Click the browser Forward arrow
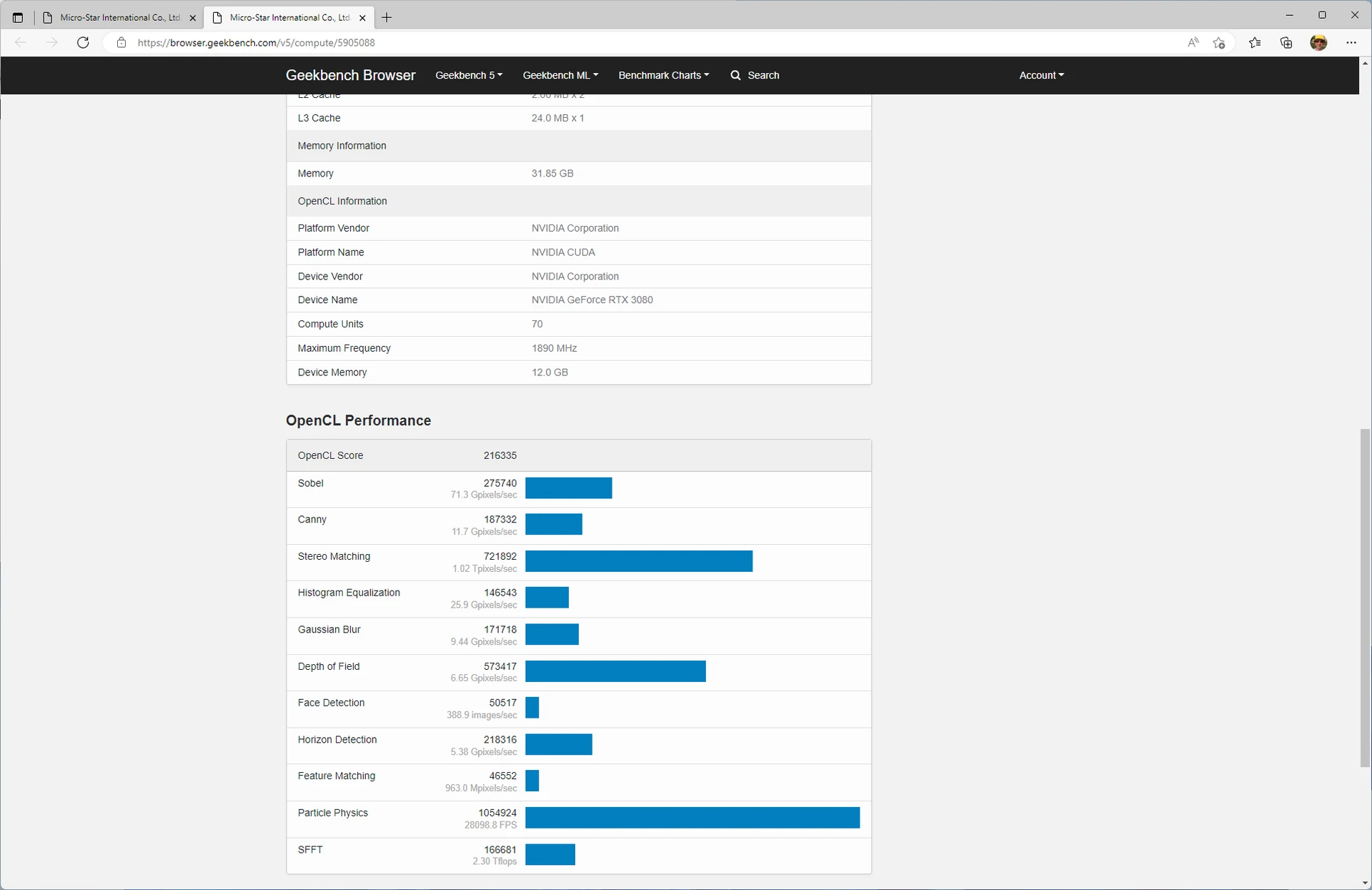1372x890 pixels. tap(51, 43)
